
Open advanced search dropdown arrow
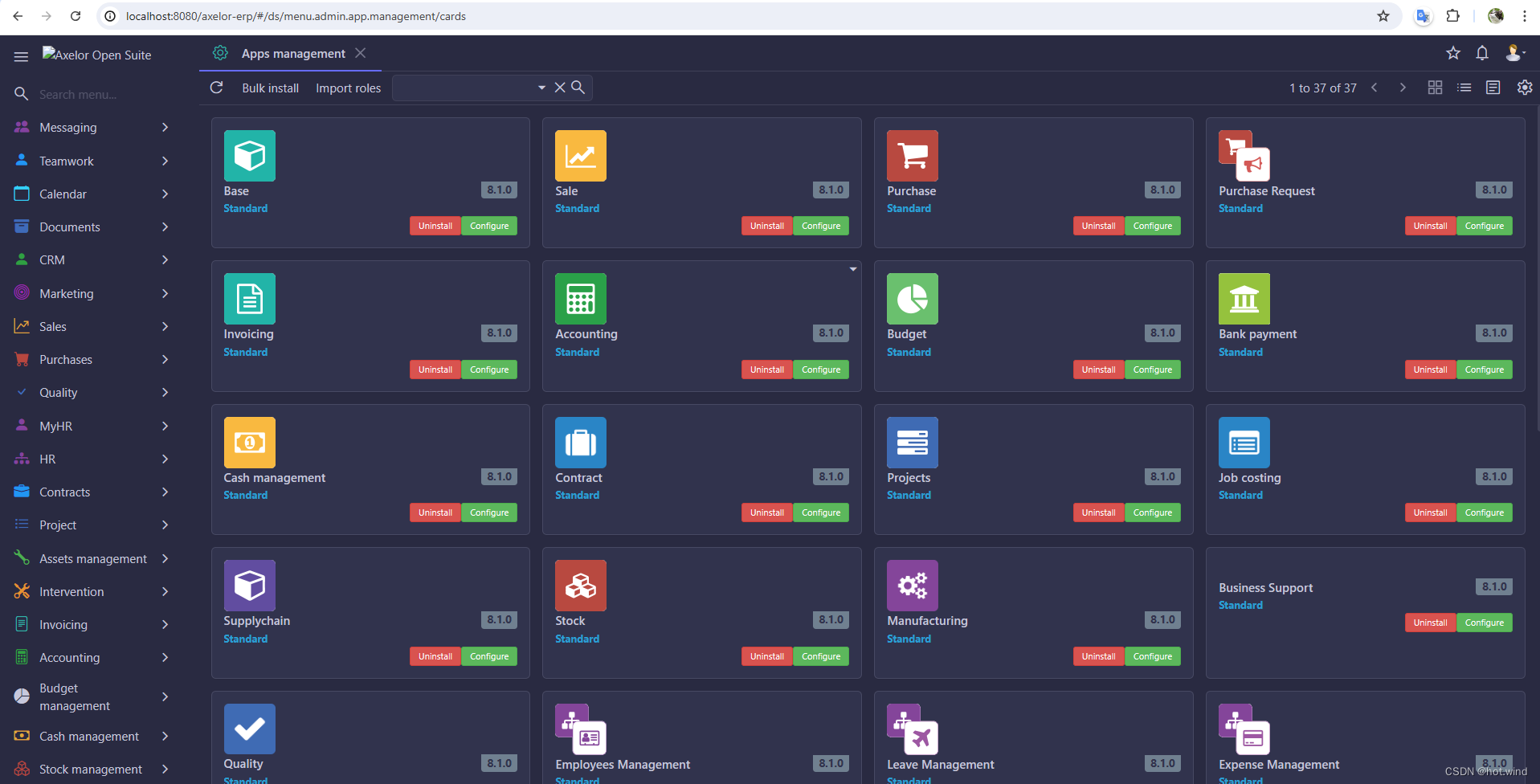tap(541, 88)
